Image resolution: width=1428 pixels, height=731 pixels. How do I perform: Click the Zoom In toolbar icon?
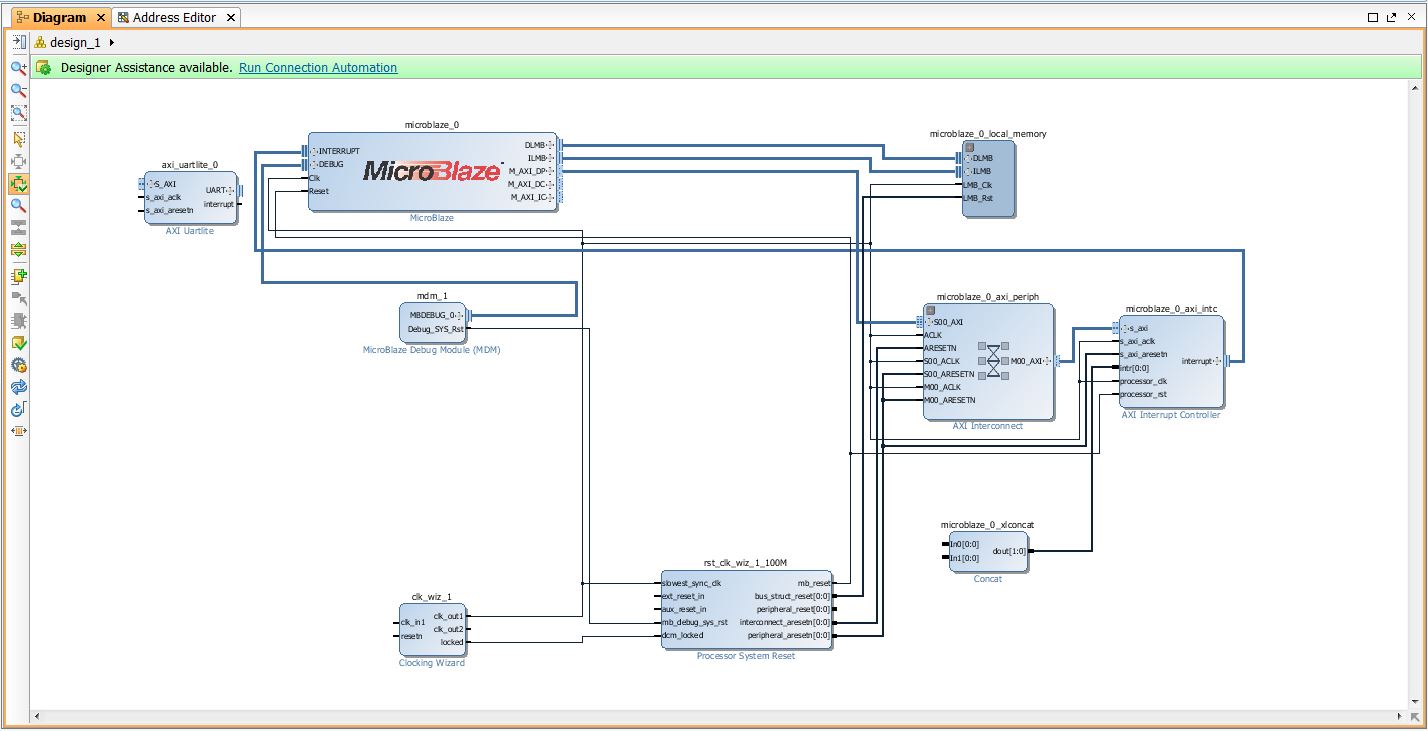[x=18, y=68]
